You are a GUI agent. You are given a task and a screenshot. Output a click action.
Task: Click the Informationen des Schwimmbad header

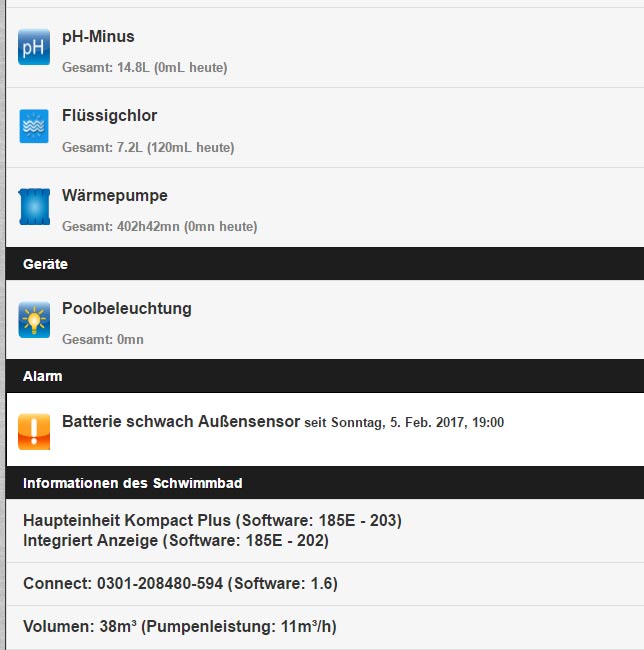pos(325,483)
